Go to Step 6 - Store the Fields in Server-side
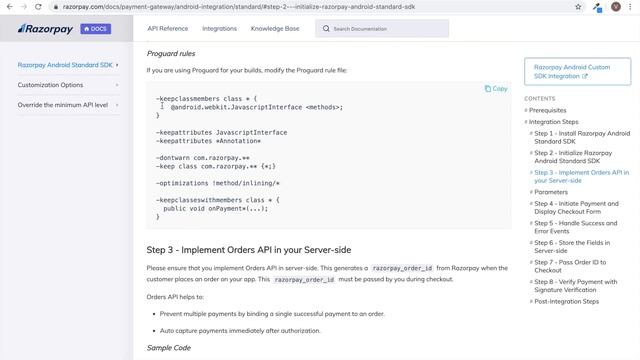The height and width of the screenshot is (360, 640). coord(572,247)
